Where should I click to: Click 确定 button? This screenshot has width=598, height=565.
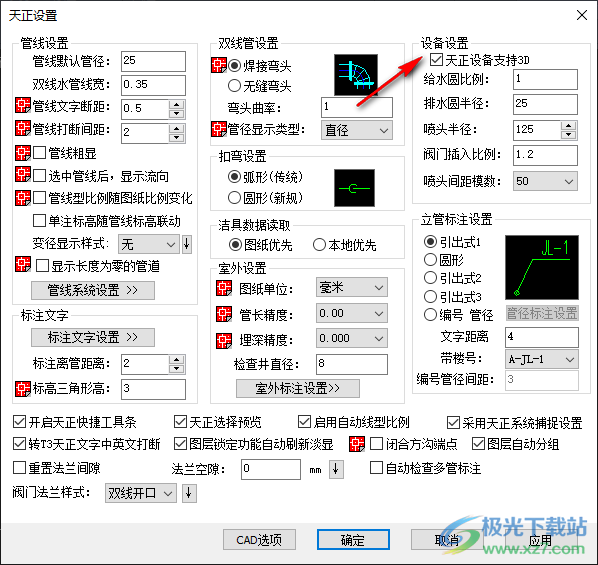[353, 540]
